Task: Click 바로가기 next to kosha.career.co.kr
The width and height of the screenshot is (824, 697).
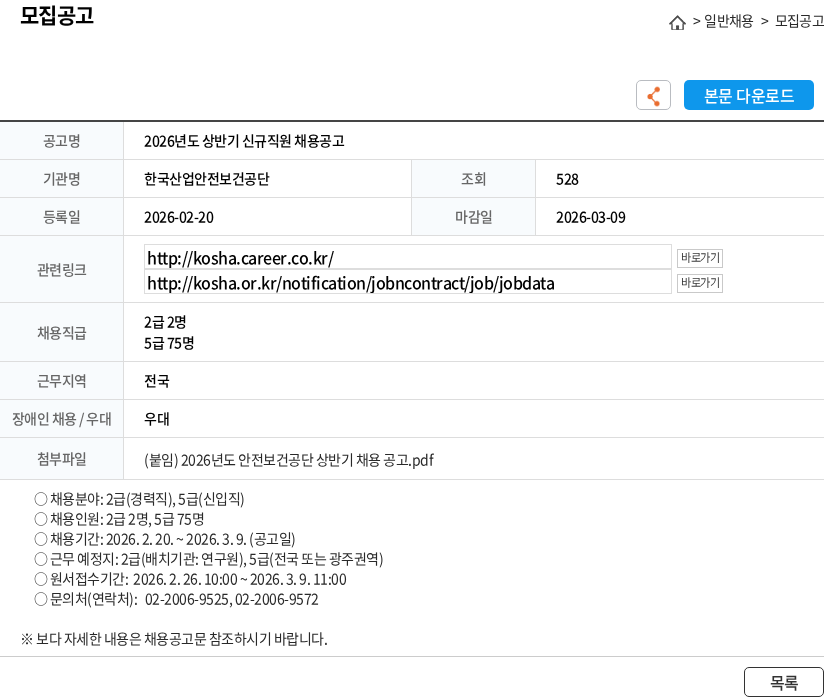Action: 699,258
